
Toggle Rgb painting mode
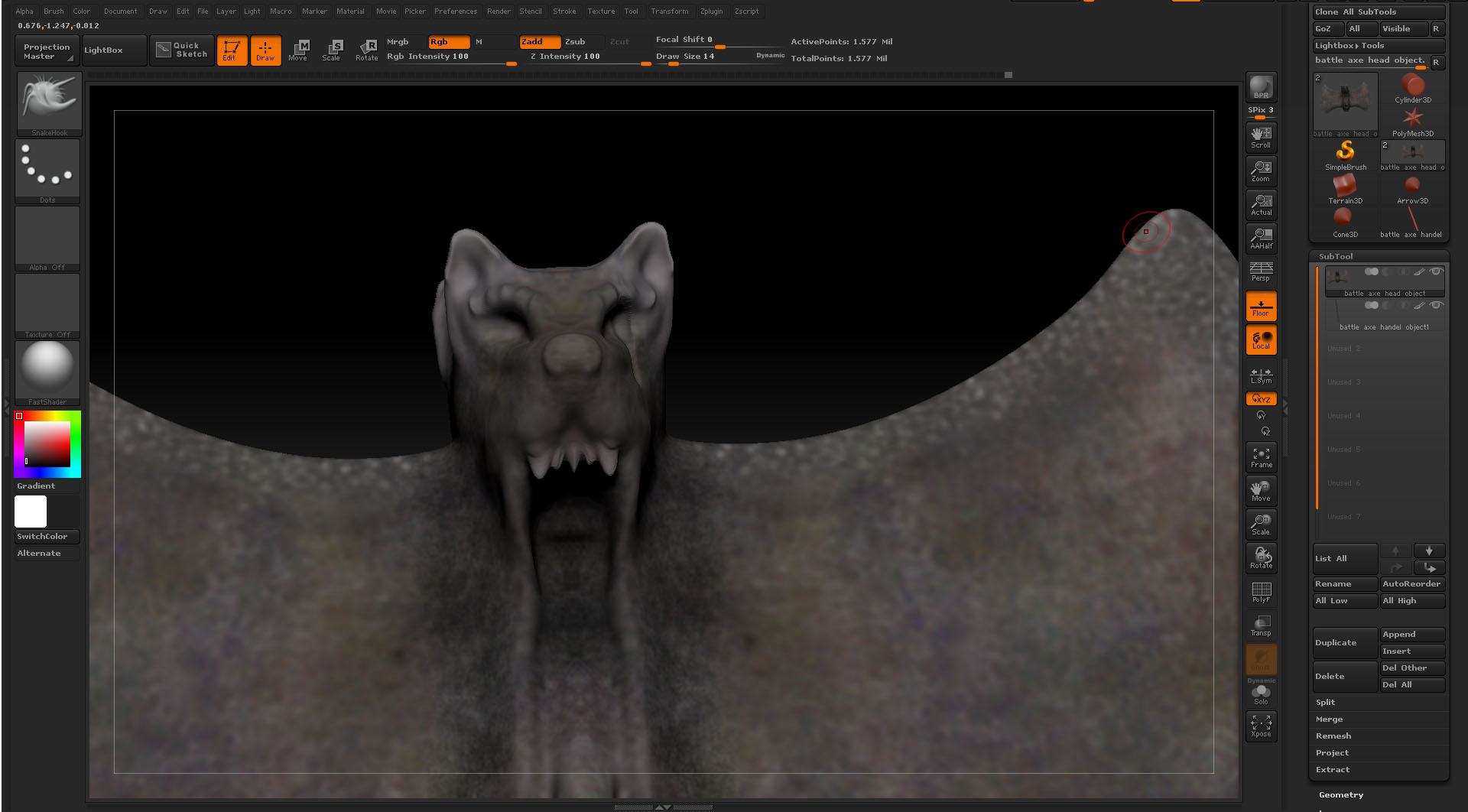pos(449,42)
